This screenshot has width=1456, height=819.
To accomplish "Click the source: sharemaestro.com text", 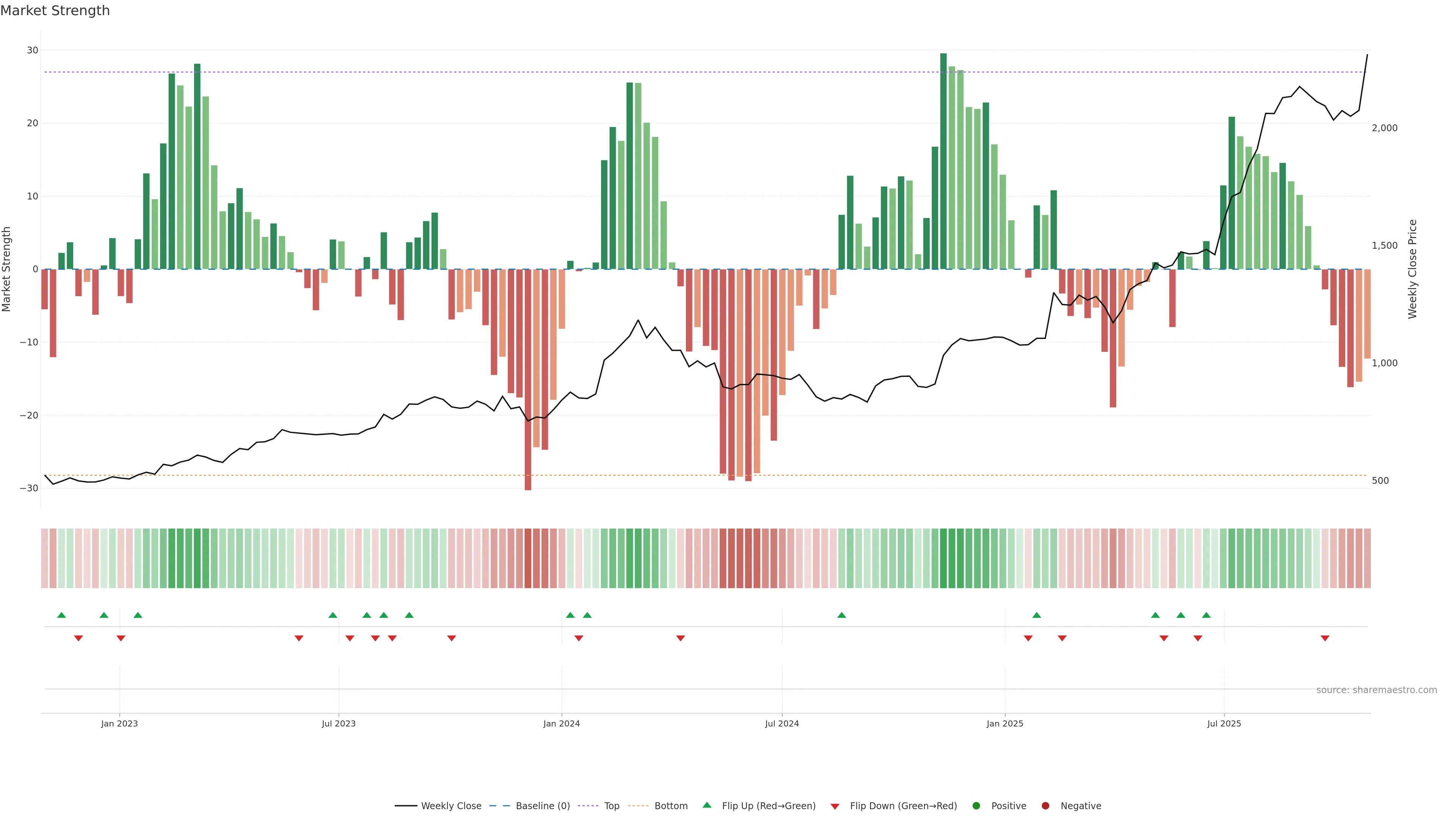I will coord(1376,690).
